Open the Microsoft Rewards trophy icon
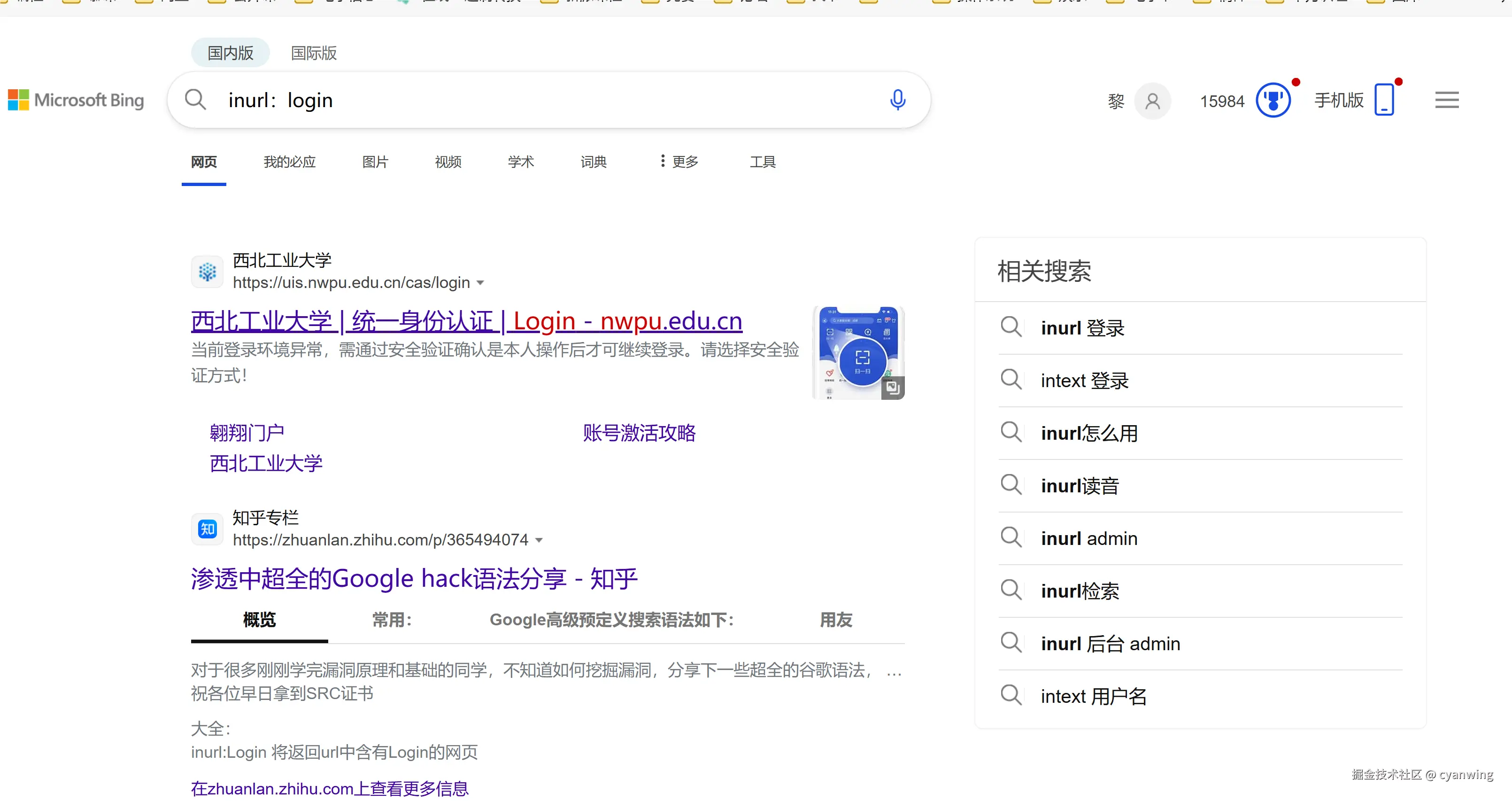This screenshot has width=1512, height=801. tap(1273, 101)
